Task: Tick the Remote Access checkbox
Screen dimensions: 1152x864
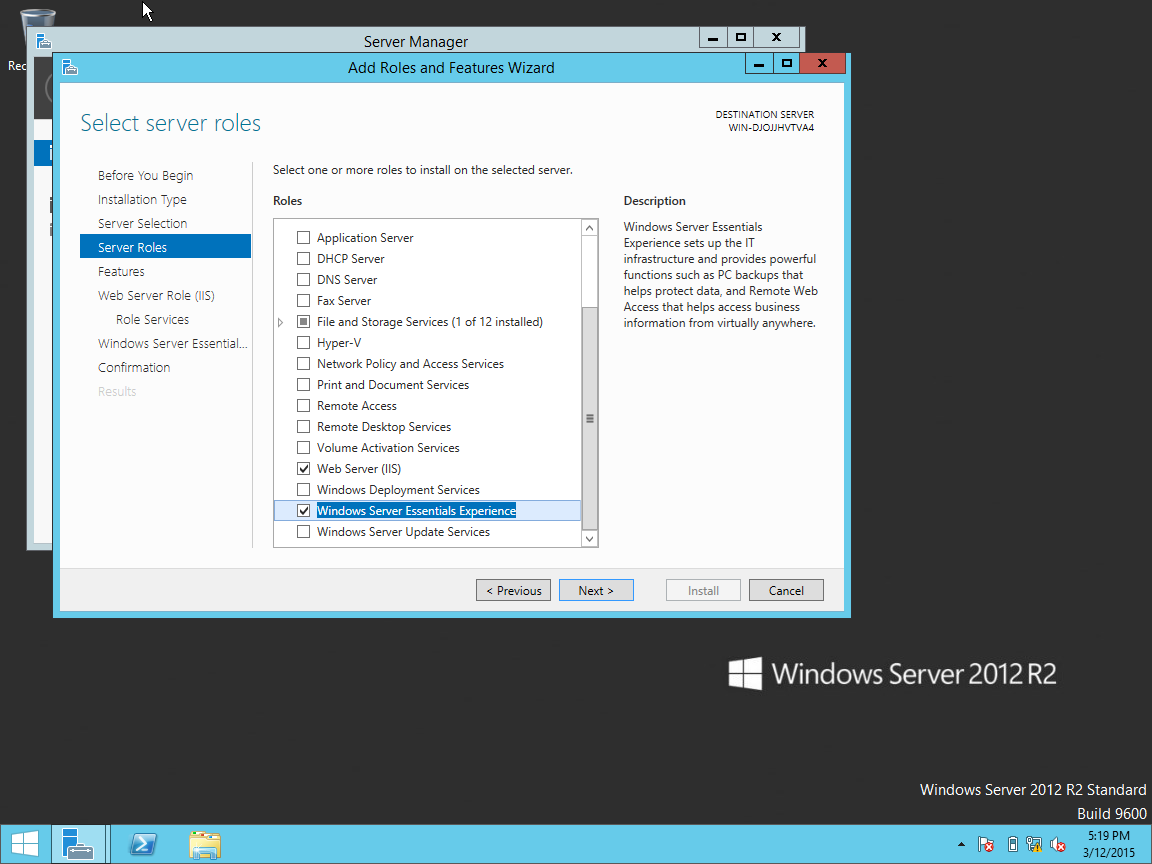Action: point(303,406)
